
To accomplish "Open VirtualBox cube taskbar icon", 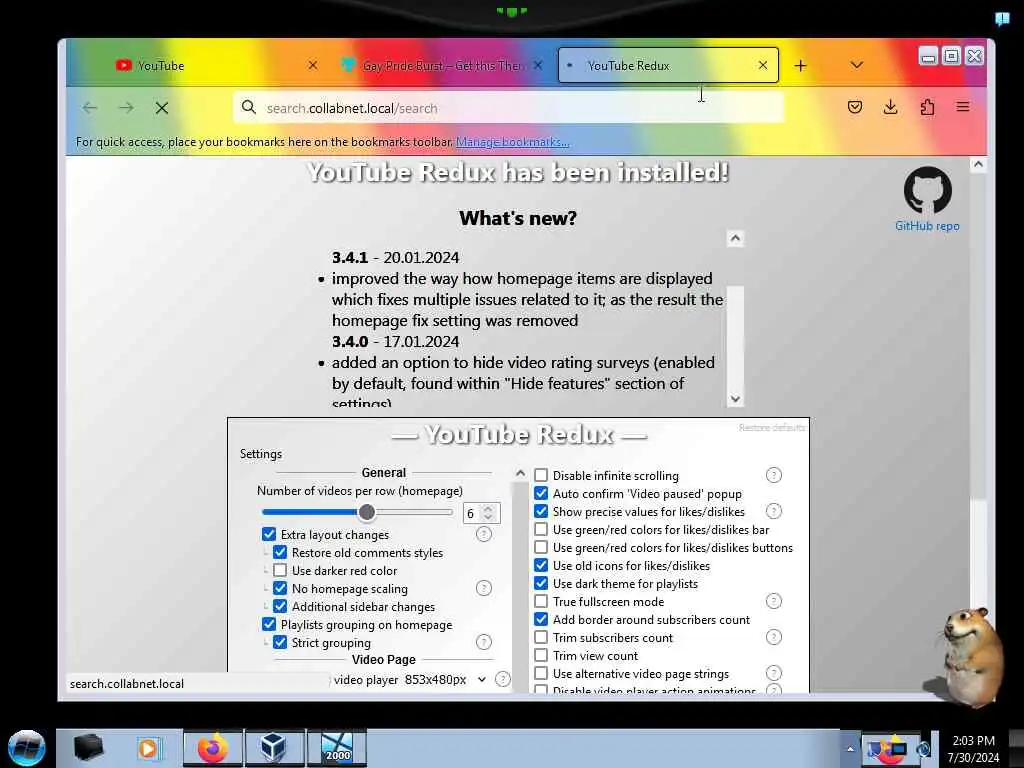I will coord(274,748).
